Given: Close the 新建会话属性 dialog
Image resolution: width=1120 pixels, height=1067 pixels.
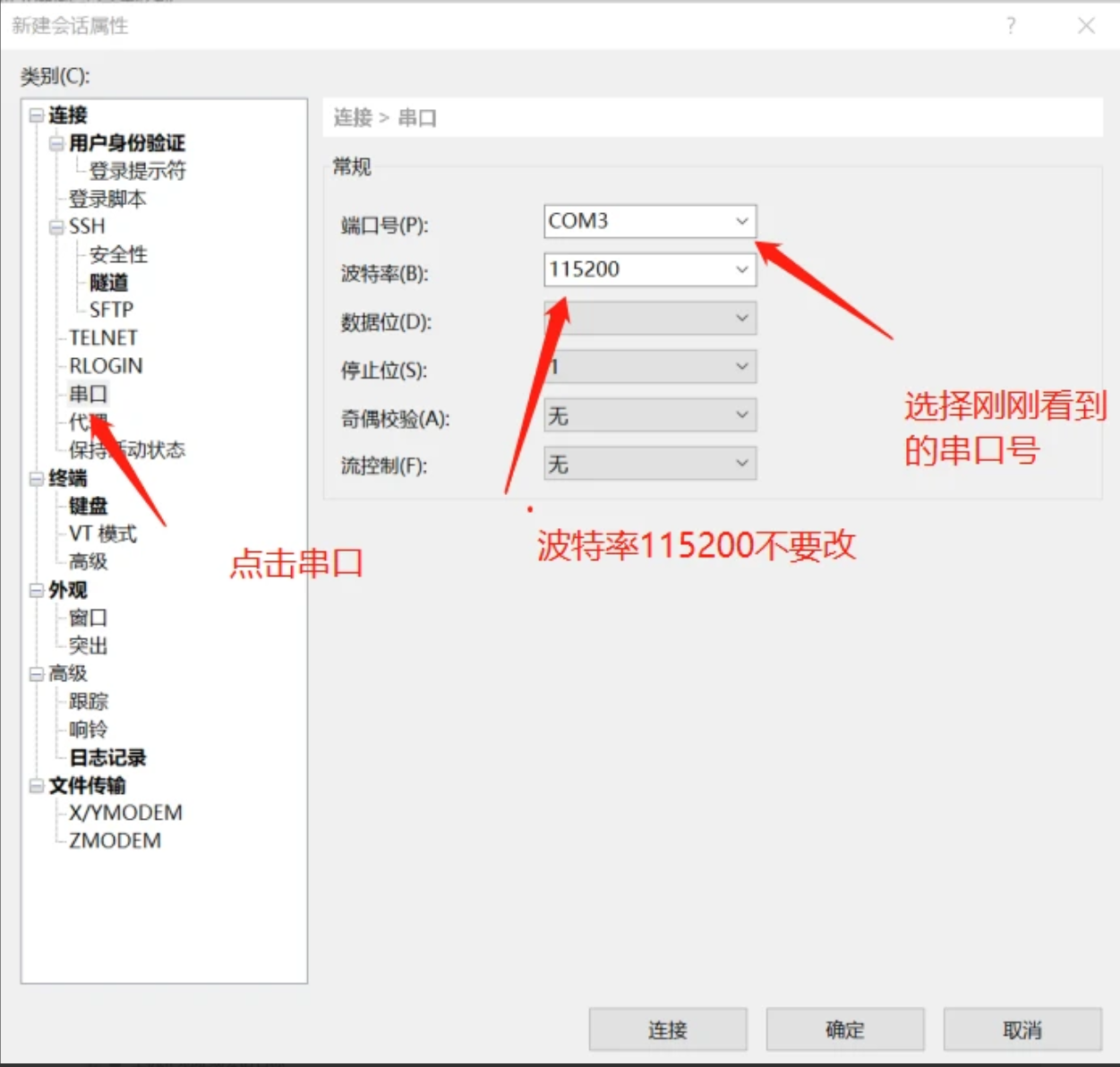Looking at the screenshot, I should click(x=1086, y=26).
